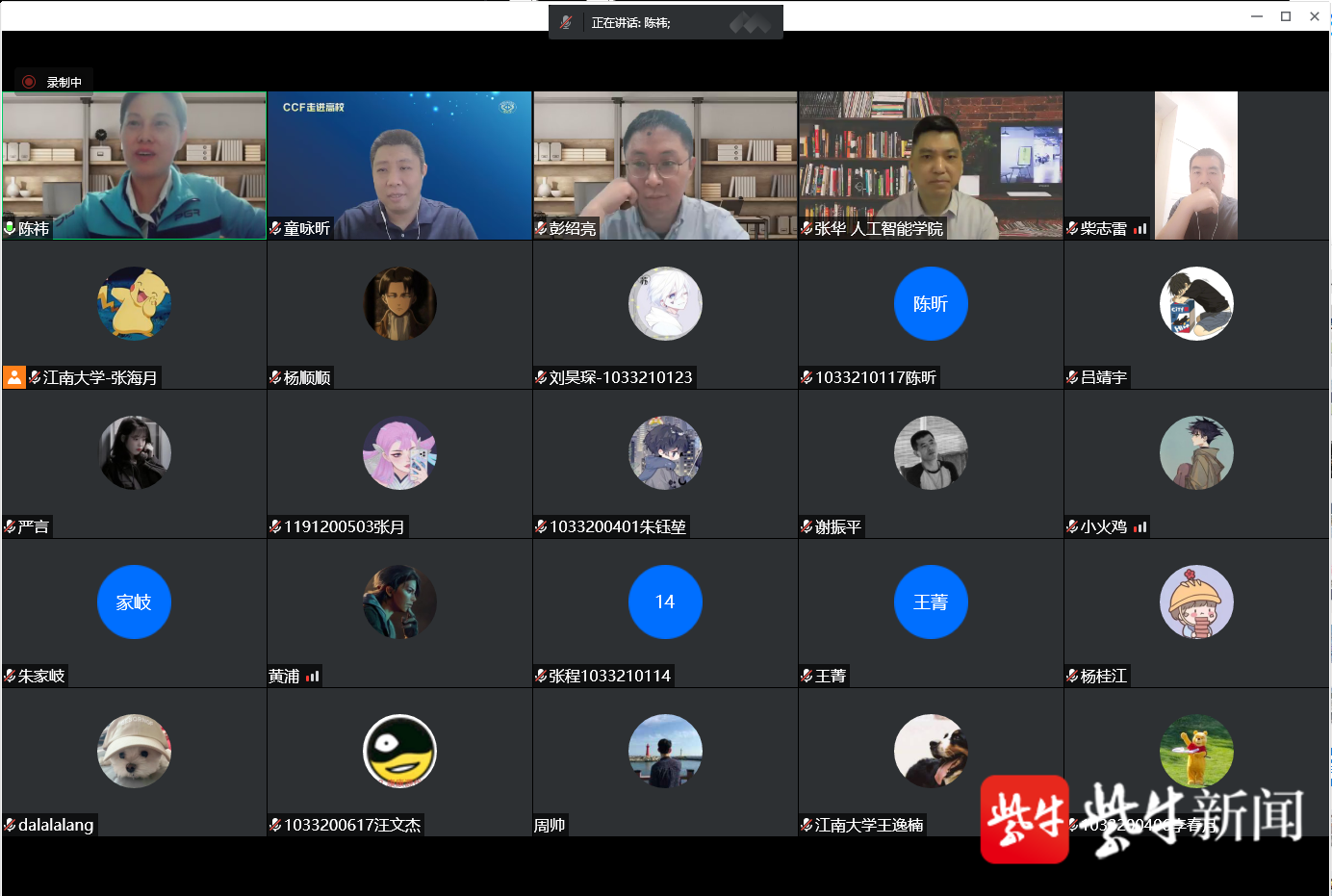1332x896 pixels.
Task: Click the muted mic icon beside 童咏昕
Action: click(x=275, y=228)
